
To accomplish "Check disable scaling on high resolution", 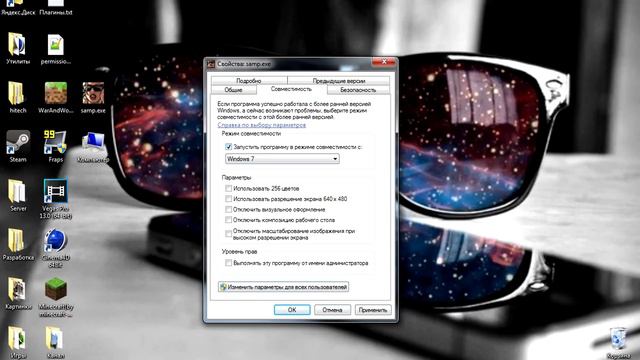I will [x=229, y=234].
